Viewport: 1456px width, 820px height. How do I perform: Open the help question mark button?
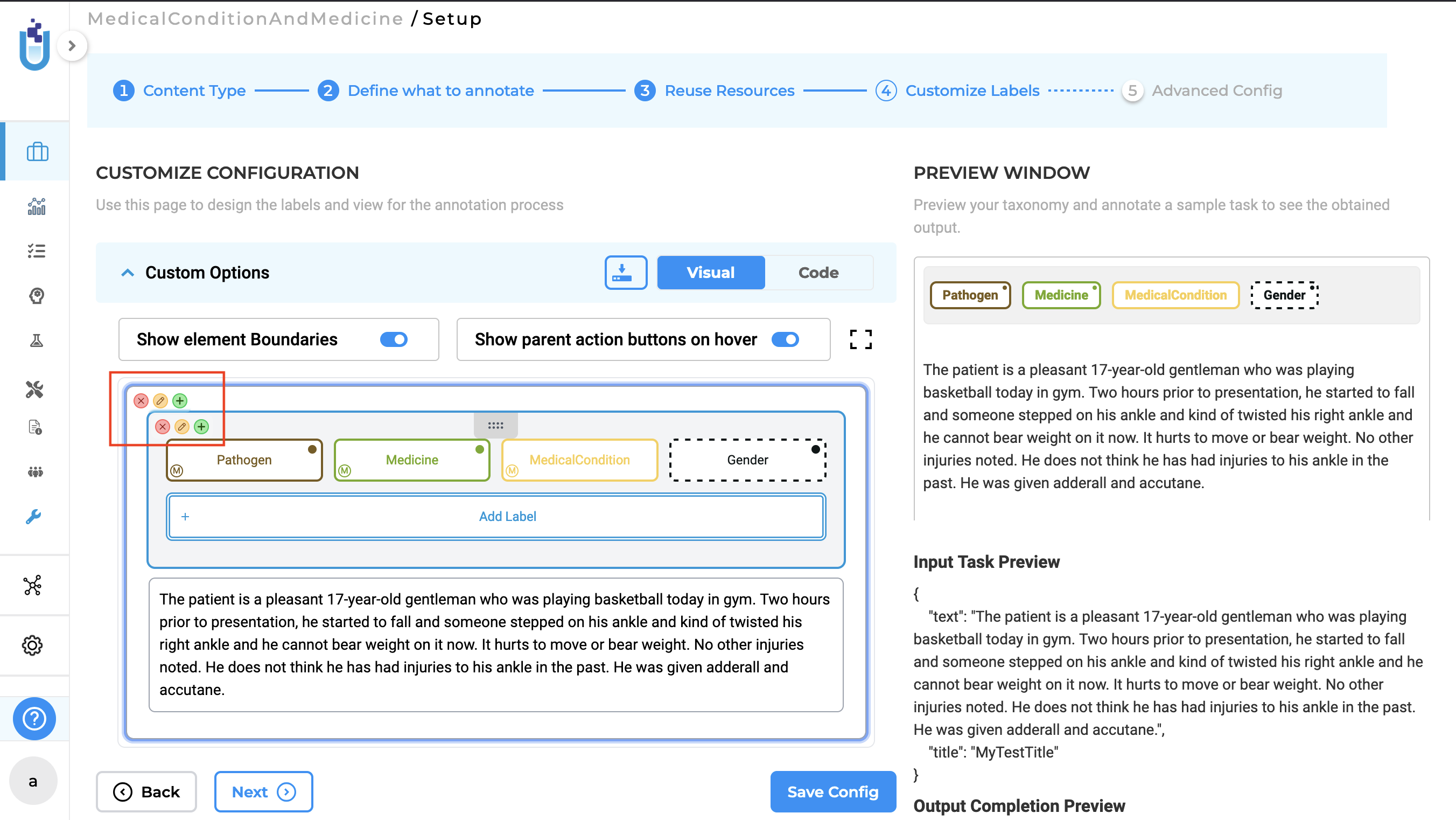click(34, 719)
